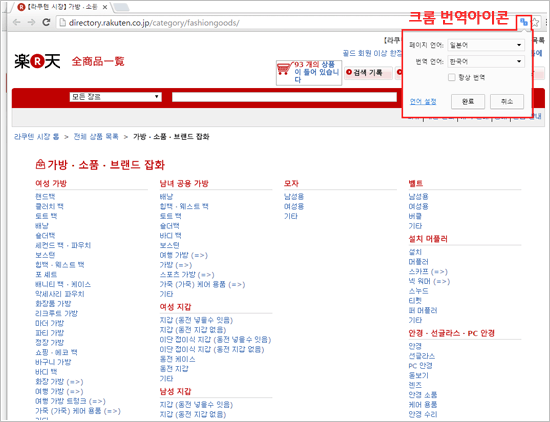
Task: Open the 라쿠텐 시장 홈 breadcrumb link
Action: pos(36,136)
